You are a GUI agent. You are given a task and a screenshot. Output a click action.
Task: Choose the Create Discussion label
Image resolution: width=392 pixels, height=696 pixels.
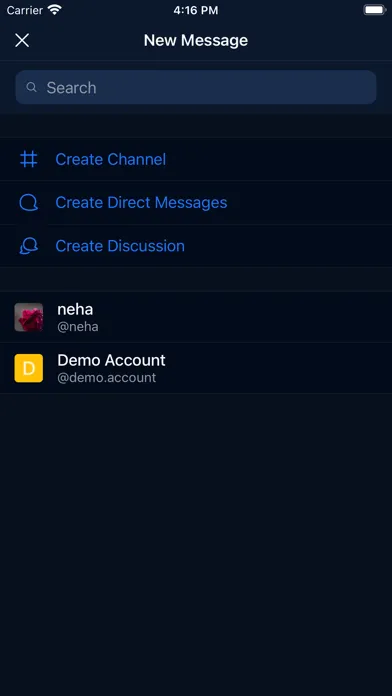pyautogui.click(x=120, y=246)
